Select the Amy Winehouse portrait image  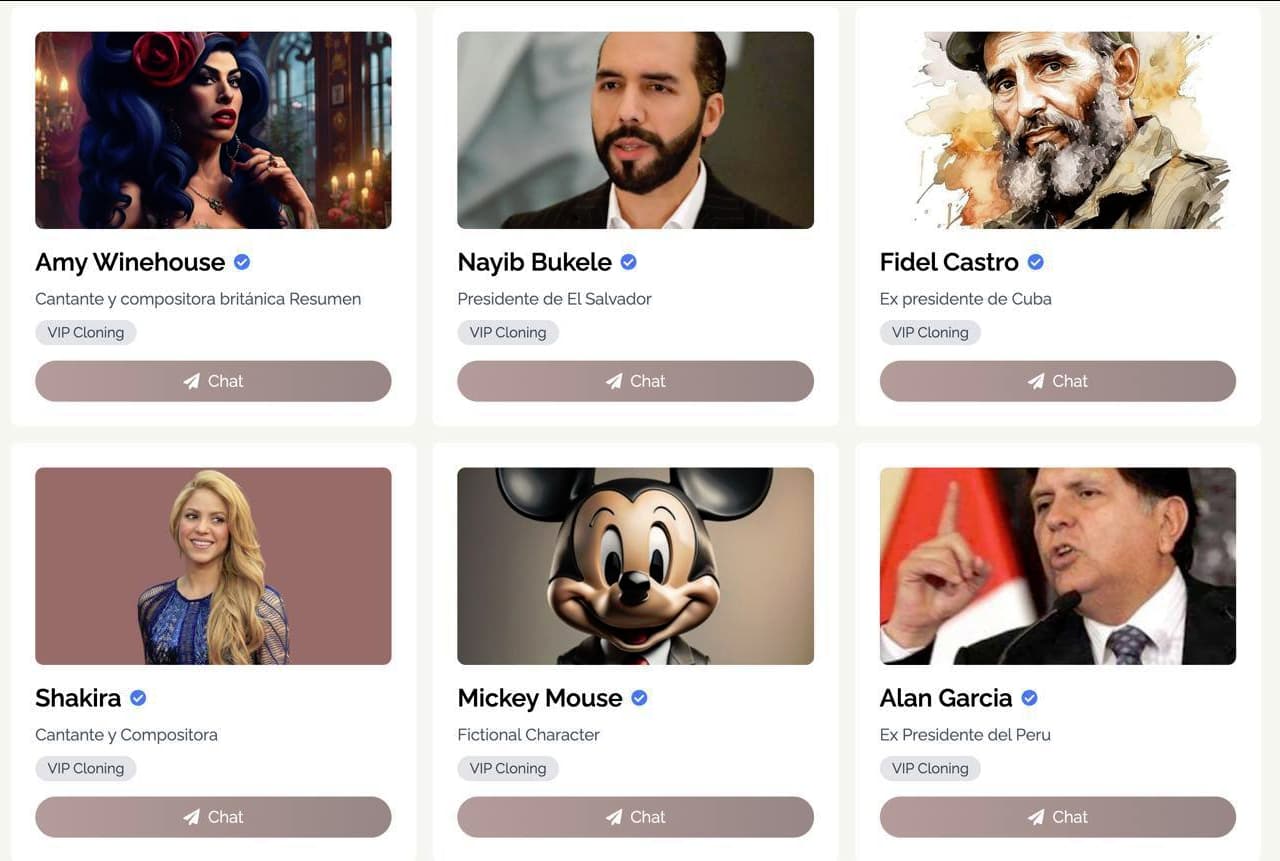tap(213, 130)
